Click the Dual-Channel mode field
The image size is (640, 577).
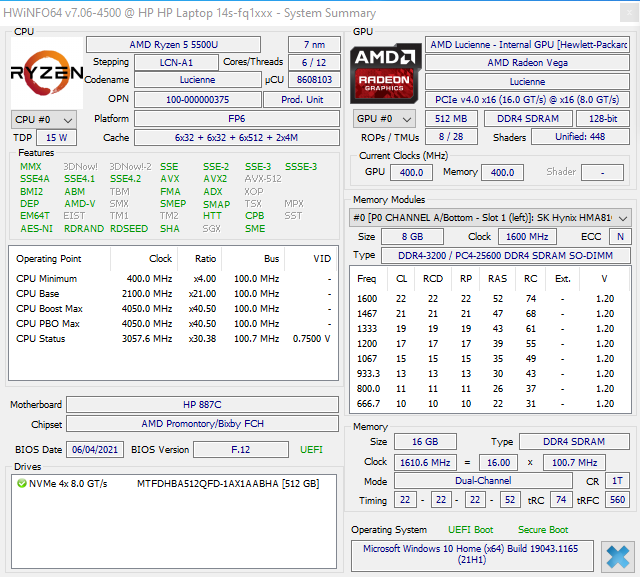(x=483, y=481)
